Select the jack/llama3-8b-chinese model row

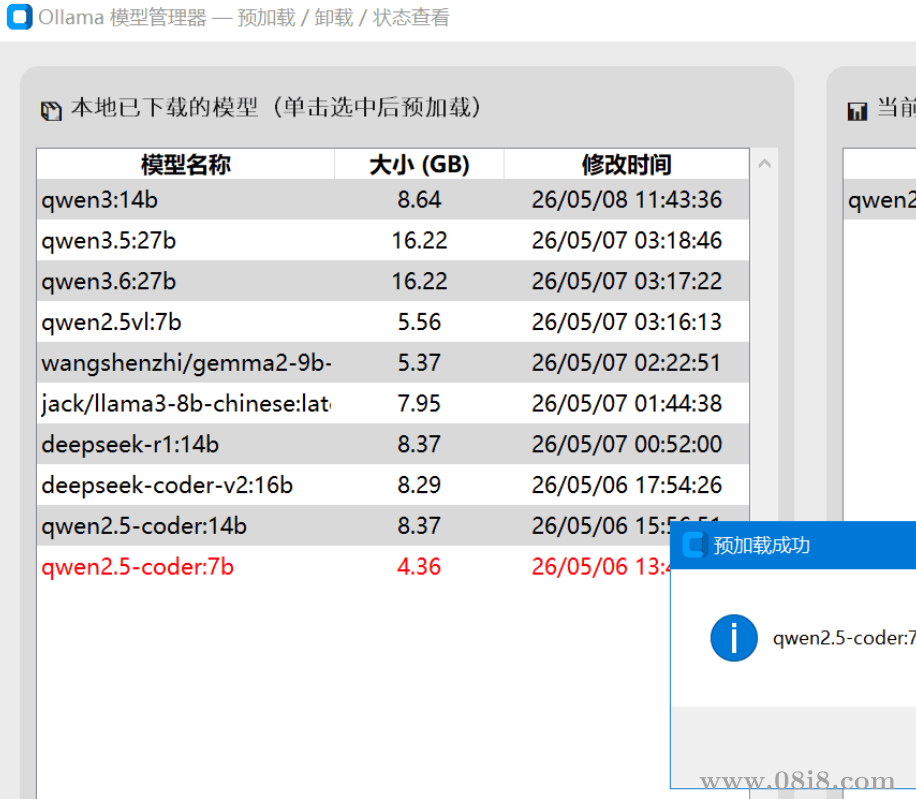pos(393,404)
